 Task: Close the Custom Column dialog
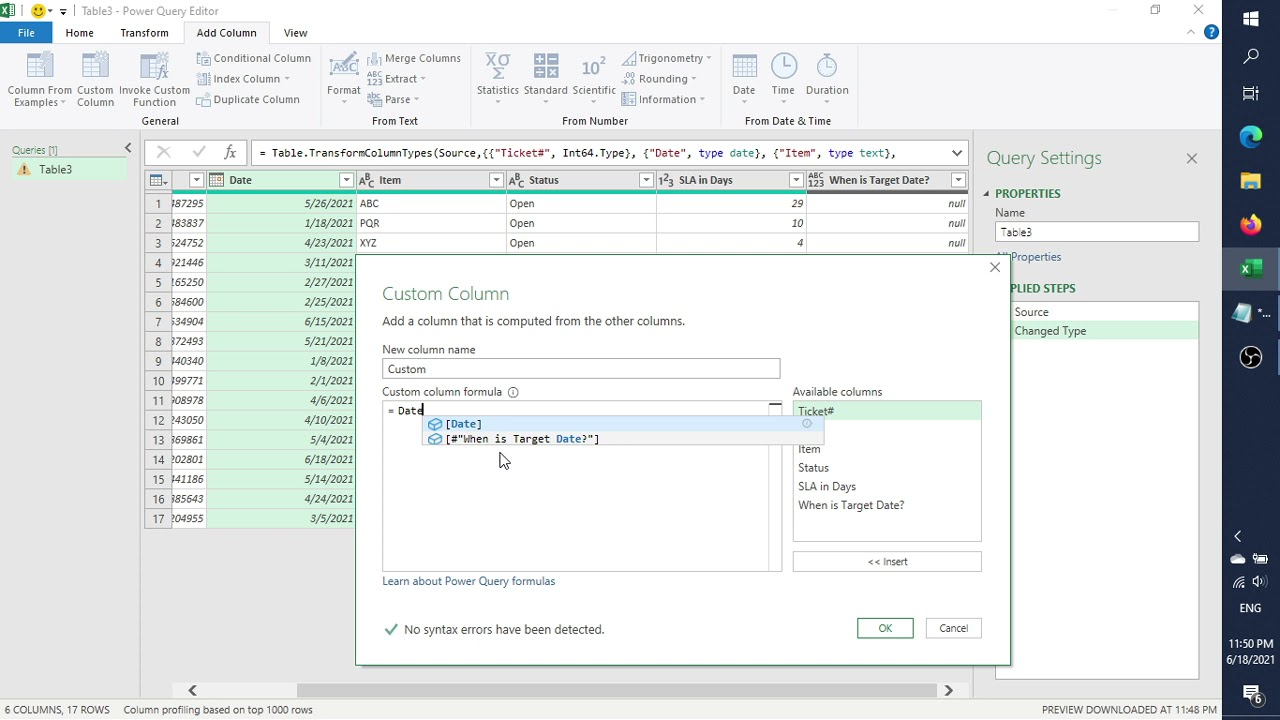[994, 268]
